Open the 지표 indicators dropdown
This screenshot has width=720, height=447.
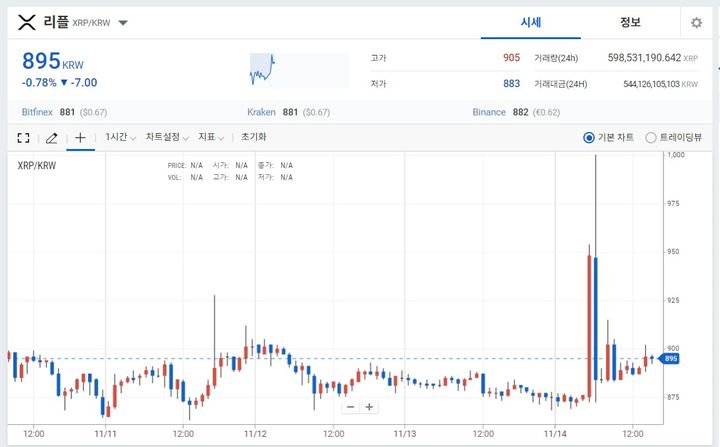(211, 137)
